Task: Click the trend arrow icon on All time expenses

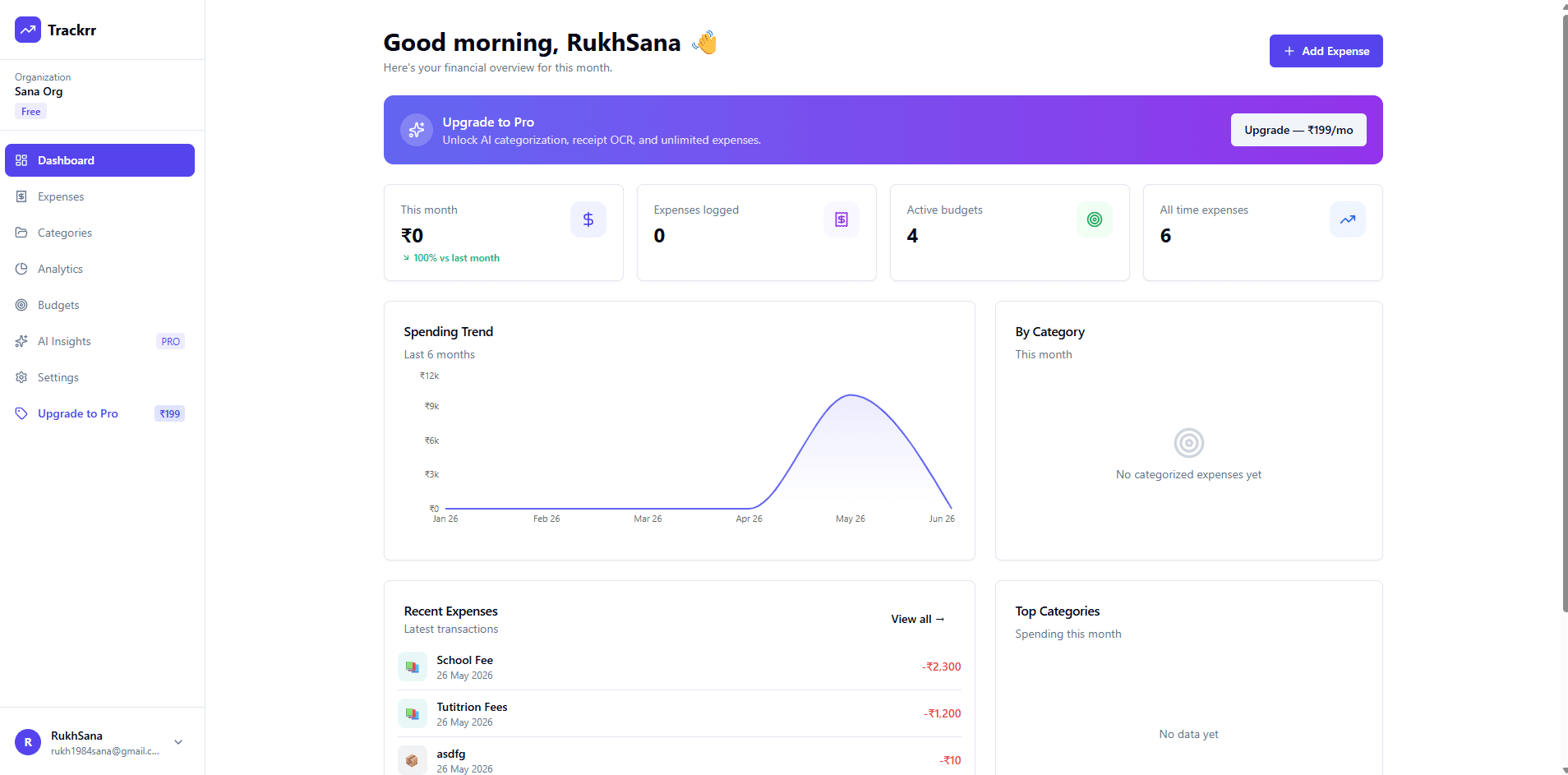Action: 1348,219
